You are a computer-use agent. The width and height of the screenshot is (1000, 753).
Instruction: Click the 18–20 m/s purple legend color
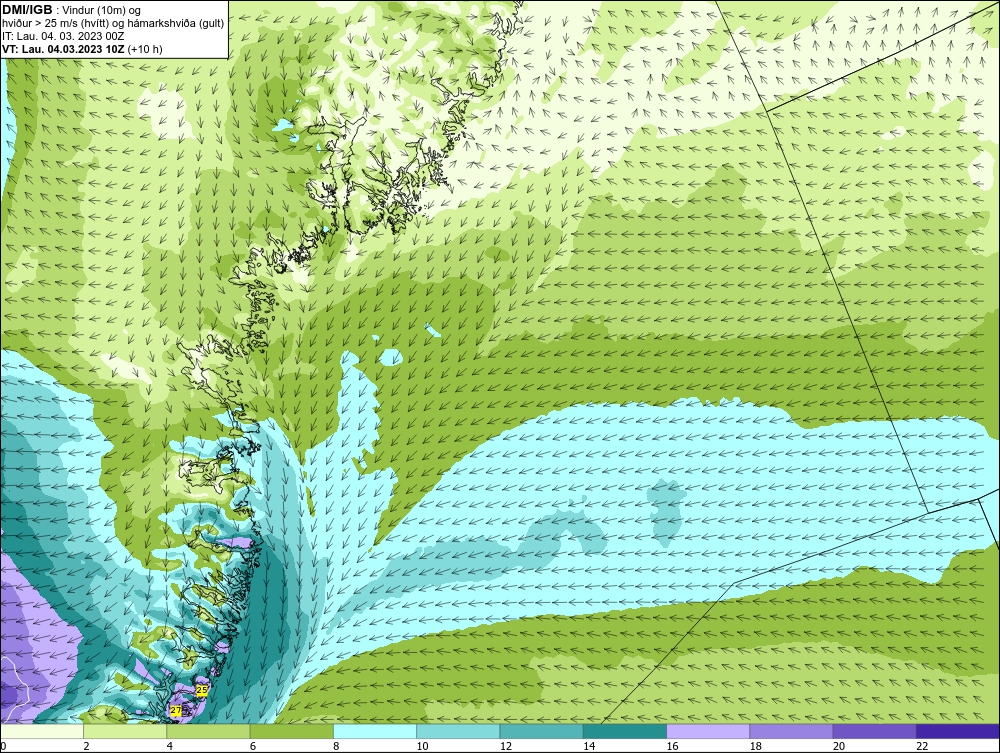791,731
